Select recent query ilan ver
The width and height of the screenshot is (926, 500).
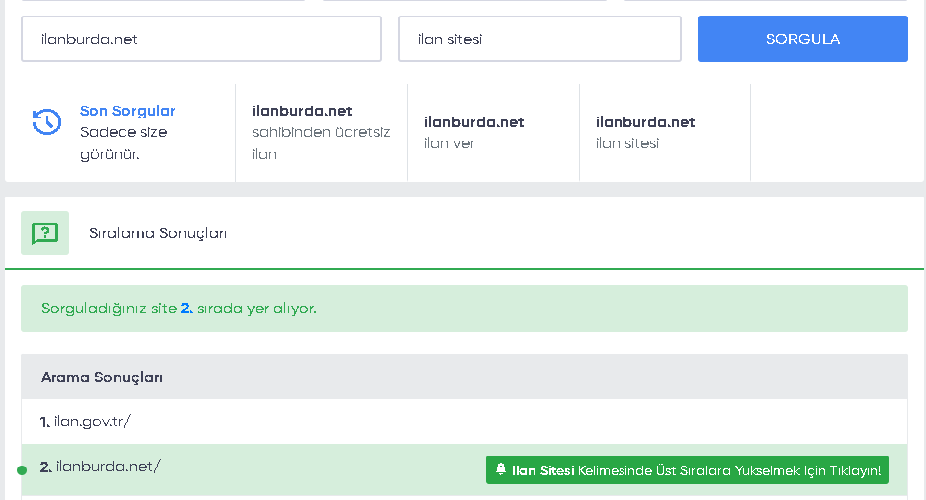(x=493, y=132)
